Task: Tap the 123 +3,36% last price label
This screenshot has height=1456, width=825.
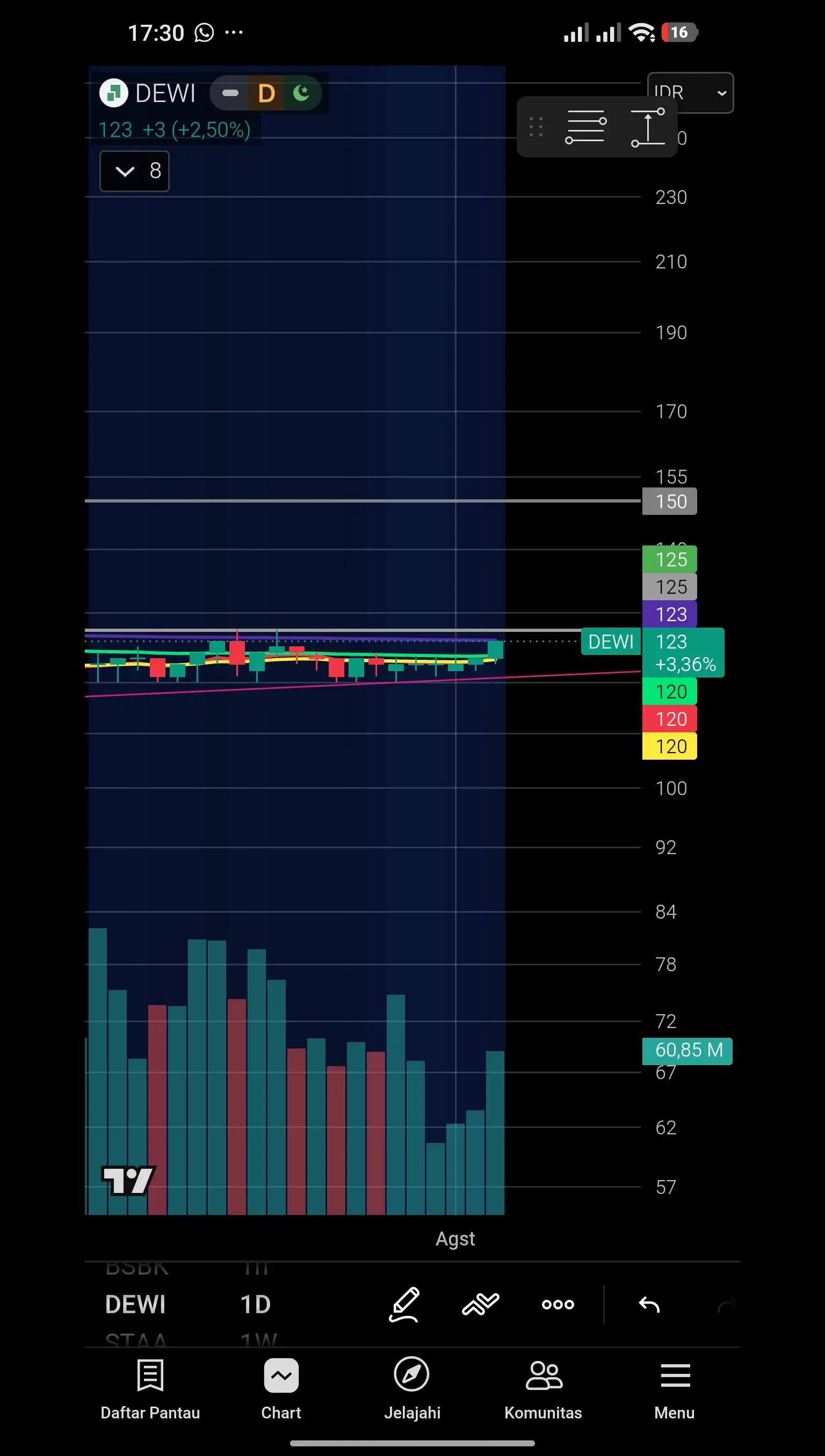Action: coord(683,652)
